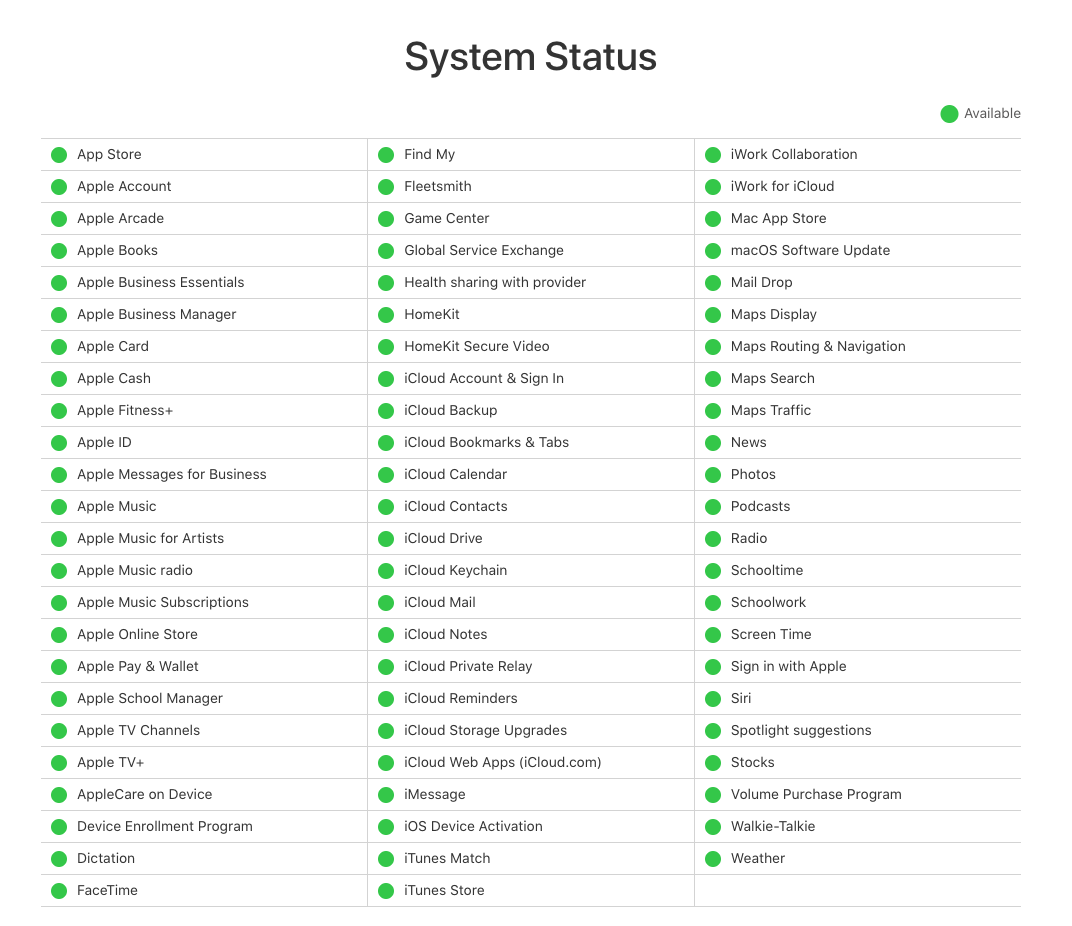Screen dimensions: 1072x926
Task: Open the iTunes Store entry
Action: pos(444,890)
